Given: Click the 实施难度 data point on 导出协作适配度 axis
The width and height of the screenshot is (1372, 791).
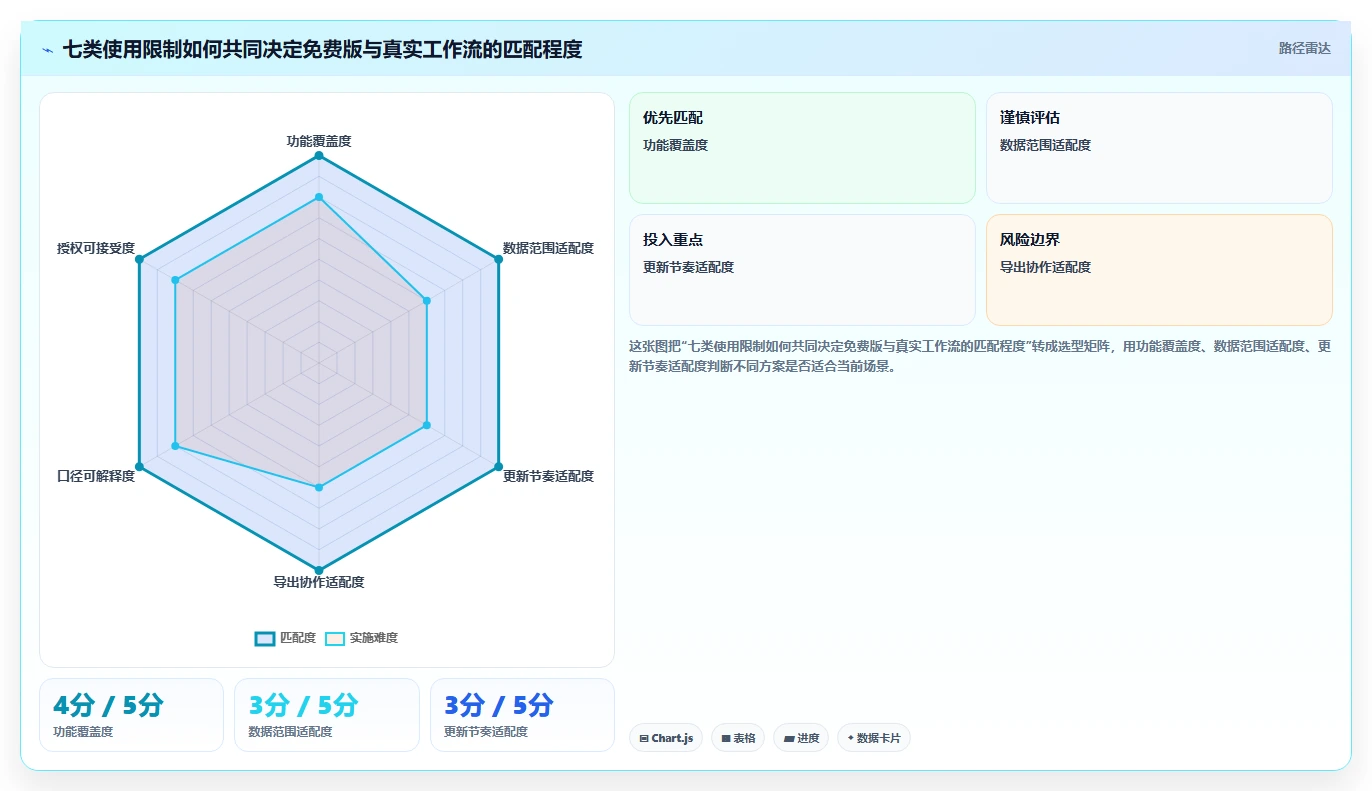Looking at the screenshot, I should pos(319,488).
